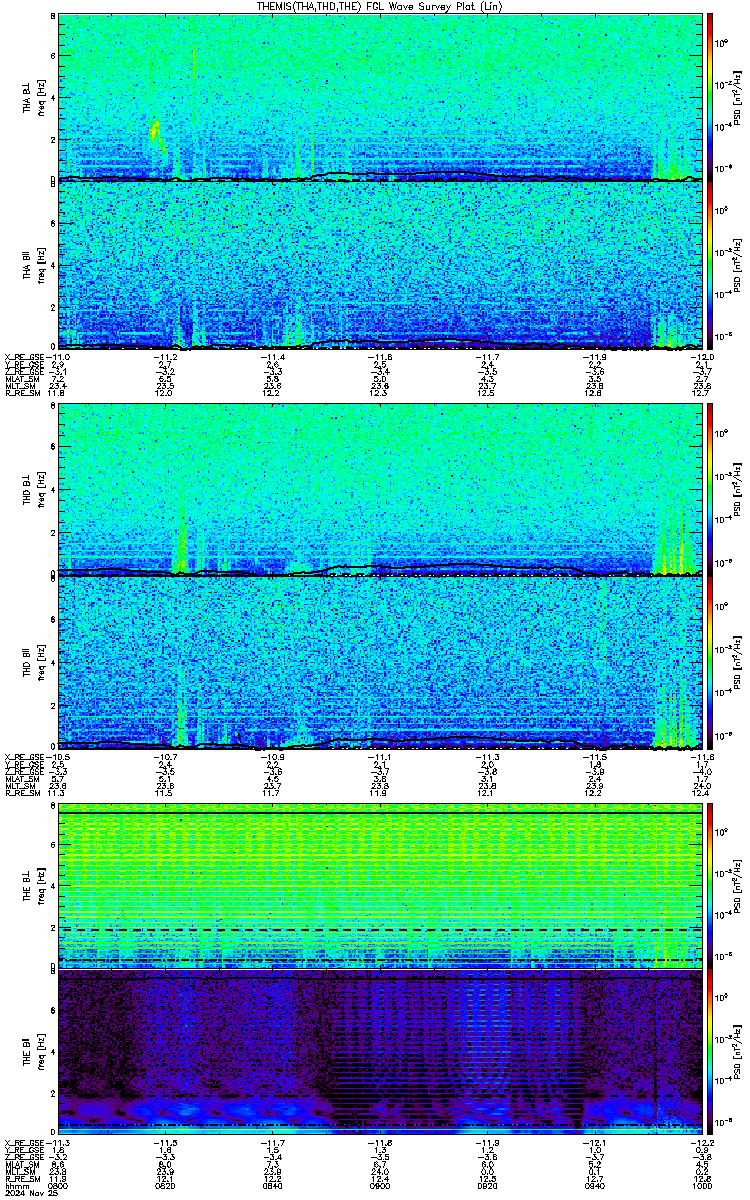Click the 0900 time tick label

(381, 1186)
